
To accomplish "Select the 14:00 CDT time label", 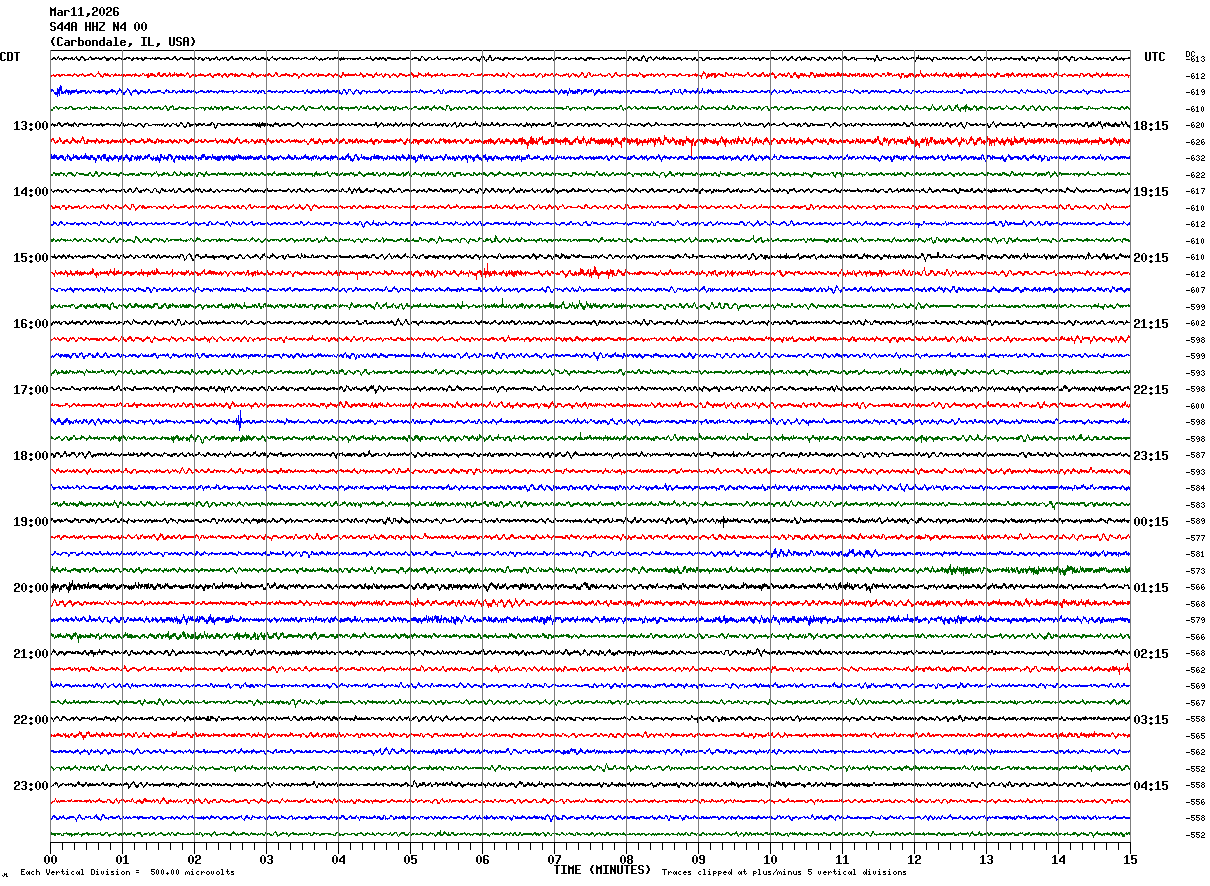I will pos(30,192).
